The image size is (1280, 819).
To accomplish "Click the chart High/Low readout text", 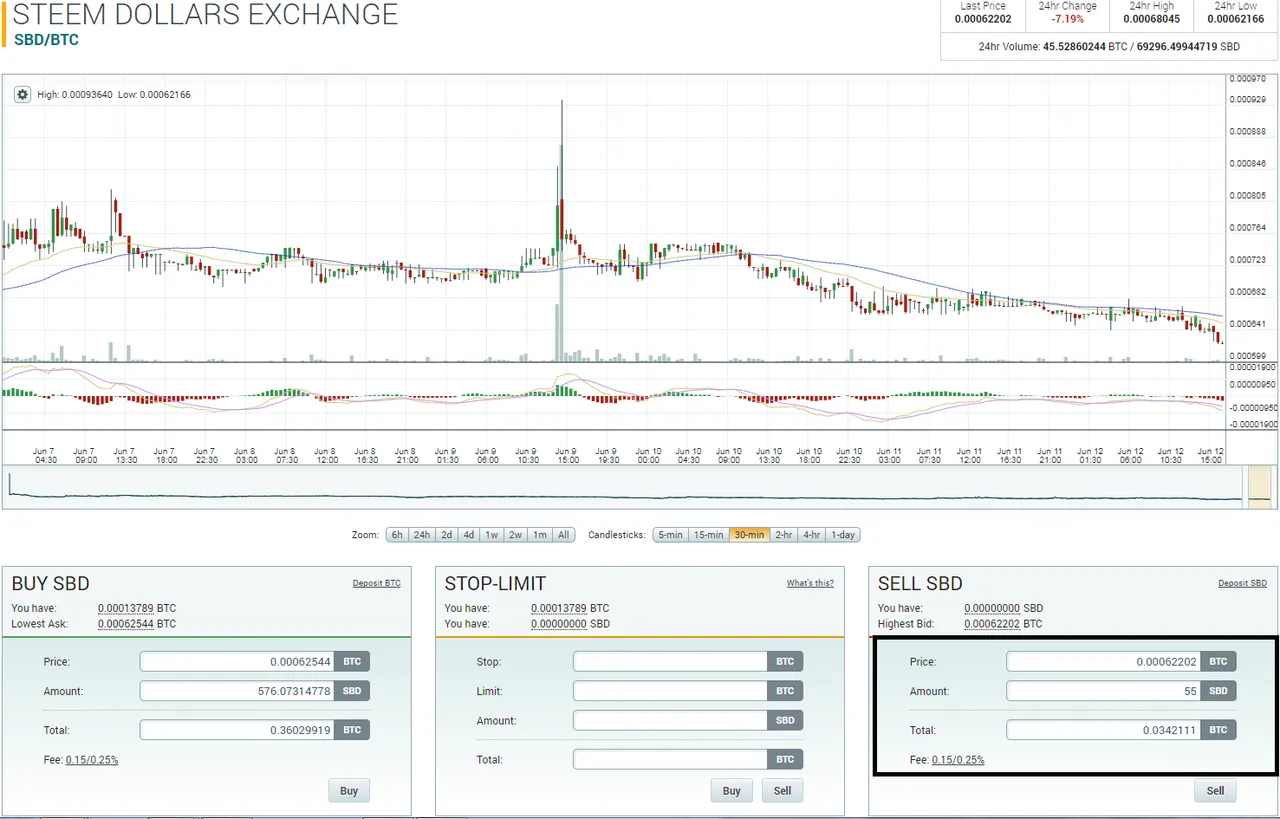I will 114,94.
